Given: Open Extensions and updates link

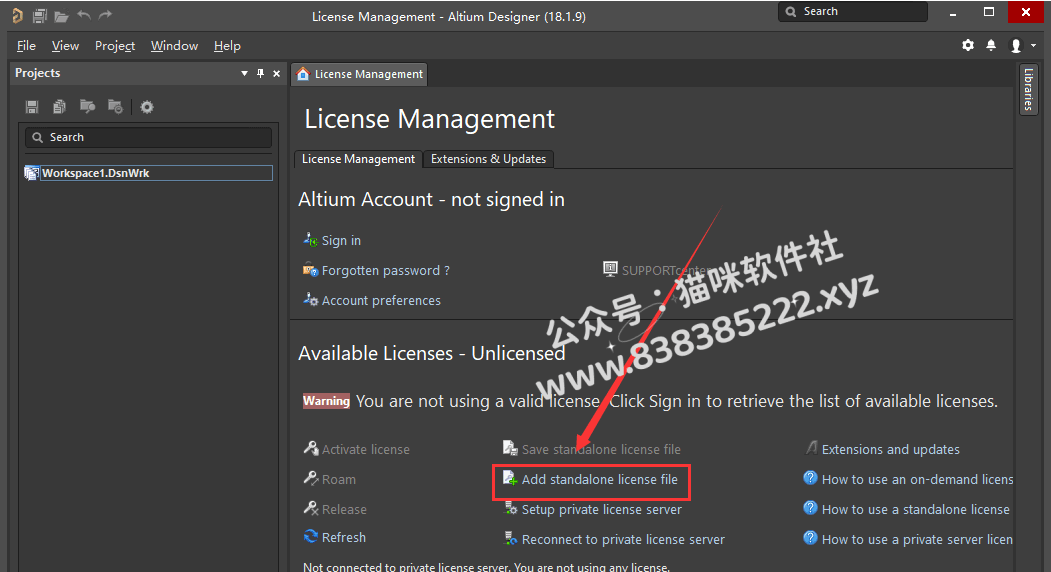Looking at the screenshot, I should point(890,449).
